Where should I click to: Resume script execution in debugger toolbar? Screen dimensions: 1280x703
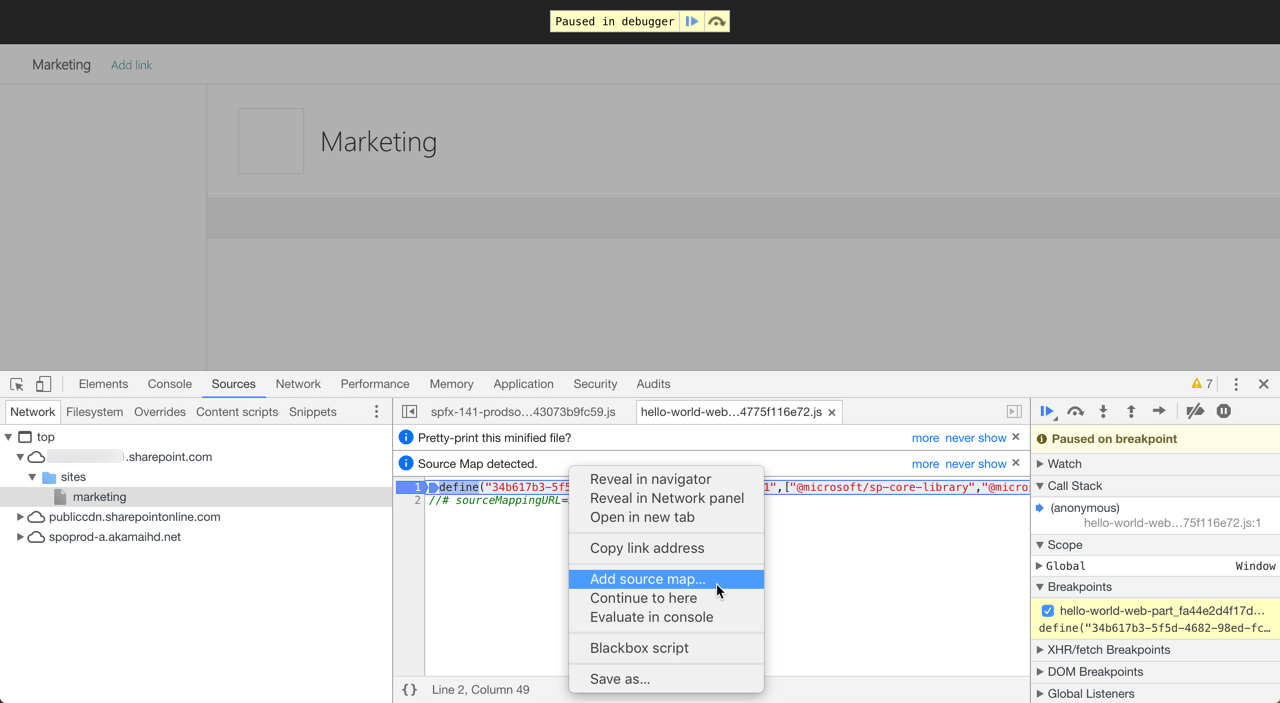[1047, 411]
